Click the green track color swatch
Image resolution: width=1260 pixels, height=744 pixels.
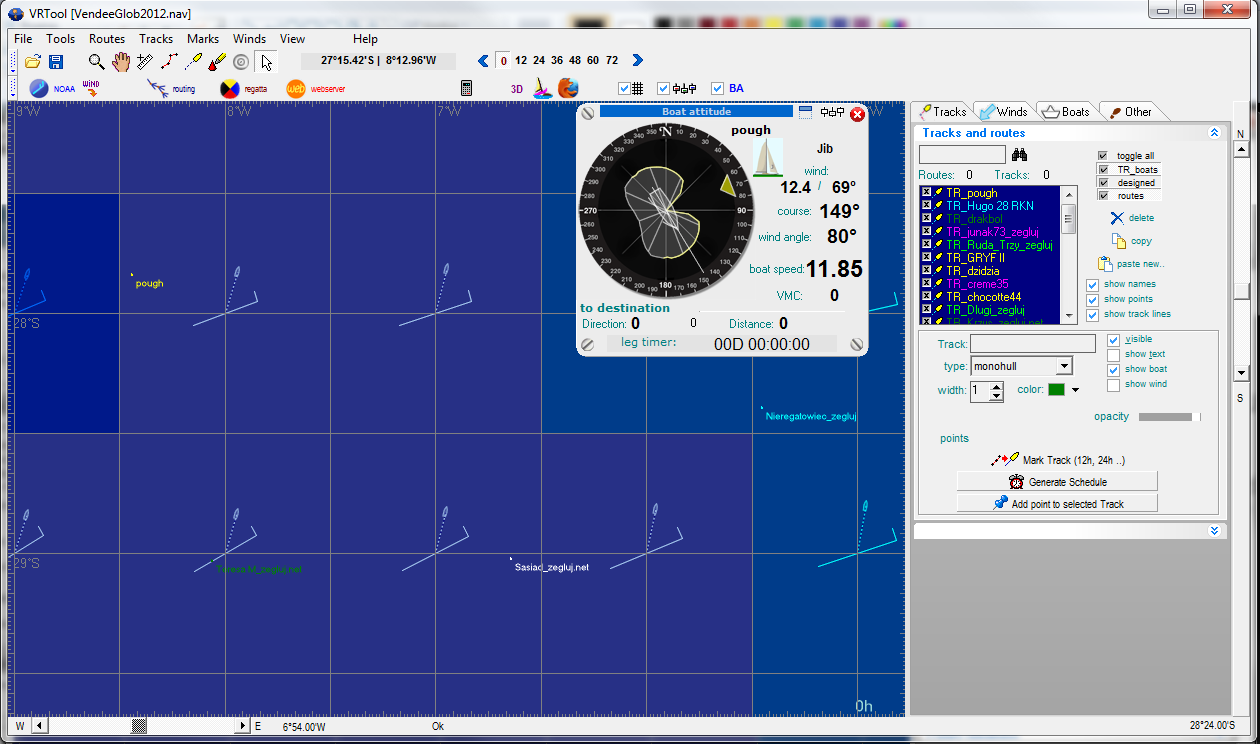[1056, 390]
